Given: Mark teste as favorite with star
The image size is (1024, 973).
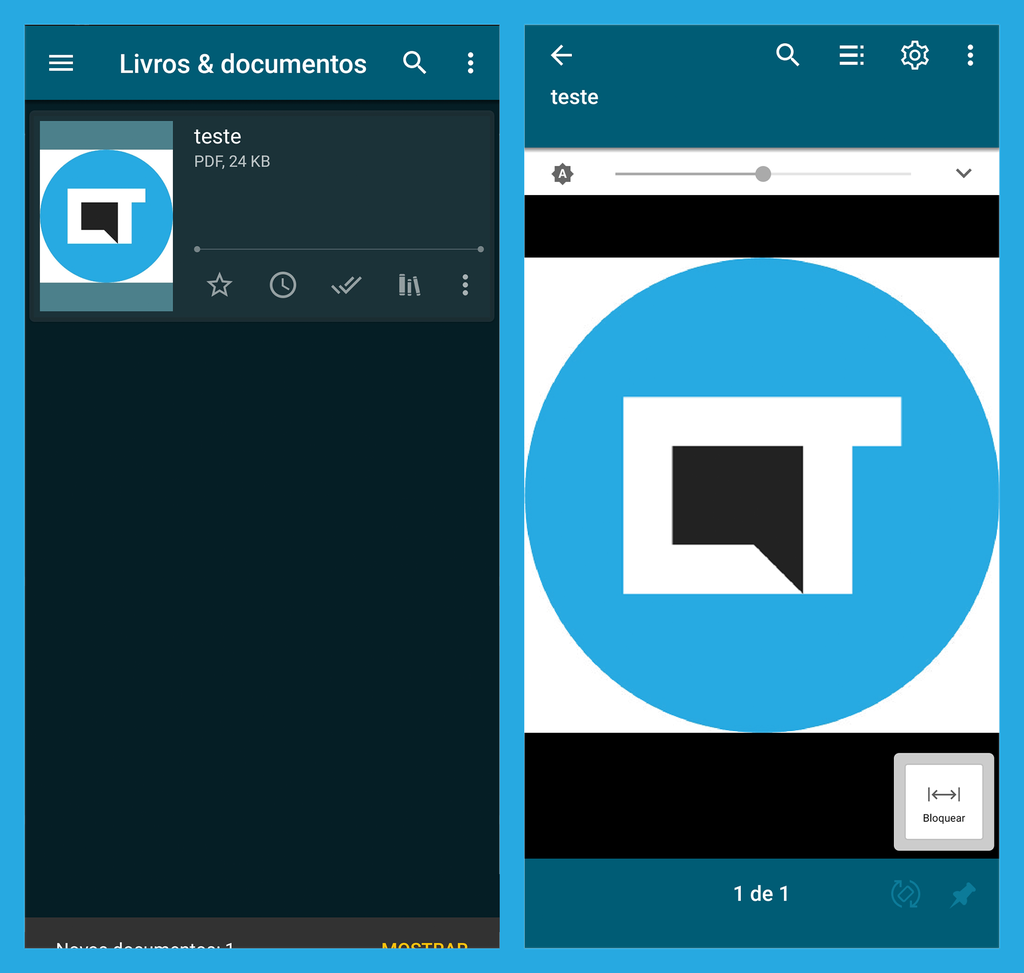Looking at the screenshot, I should pos(219,285).
